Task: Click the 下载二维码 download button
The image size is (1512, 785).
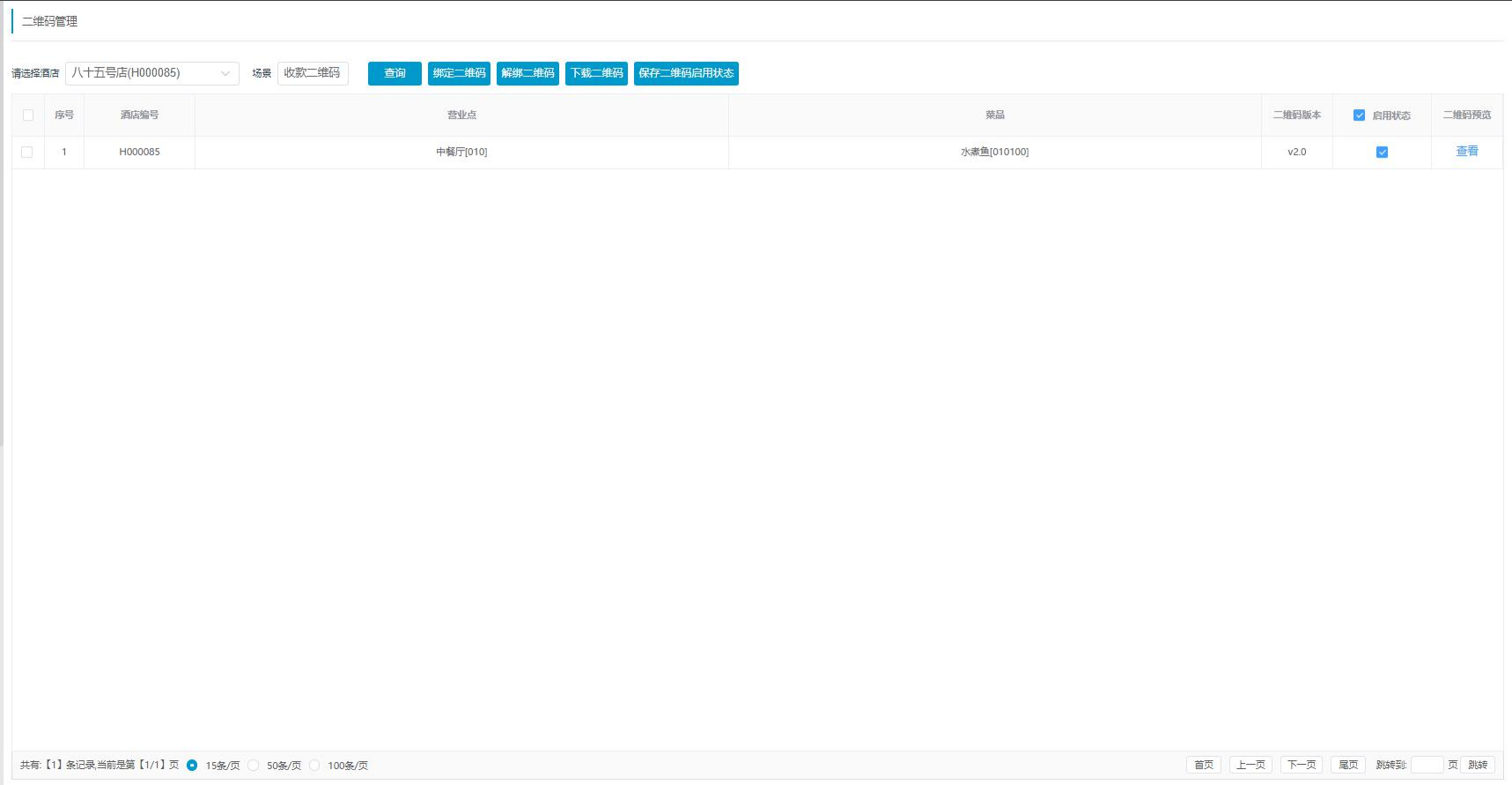Action: [x=596, y=73]
